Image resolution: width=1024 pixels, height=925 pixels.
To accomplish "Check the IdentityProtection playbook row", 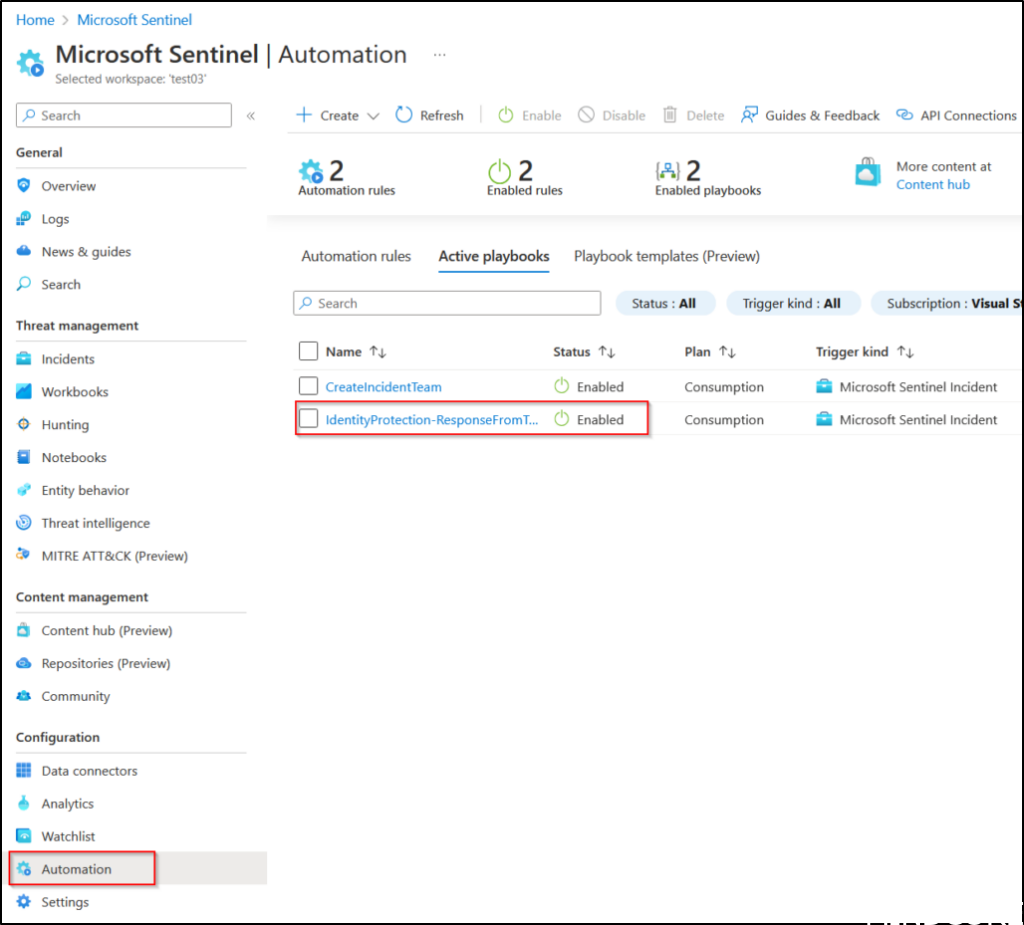I will 307,419.
